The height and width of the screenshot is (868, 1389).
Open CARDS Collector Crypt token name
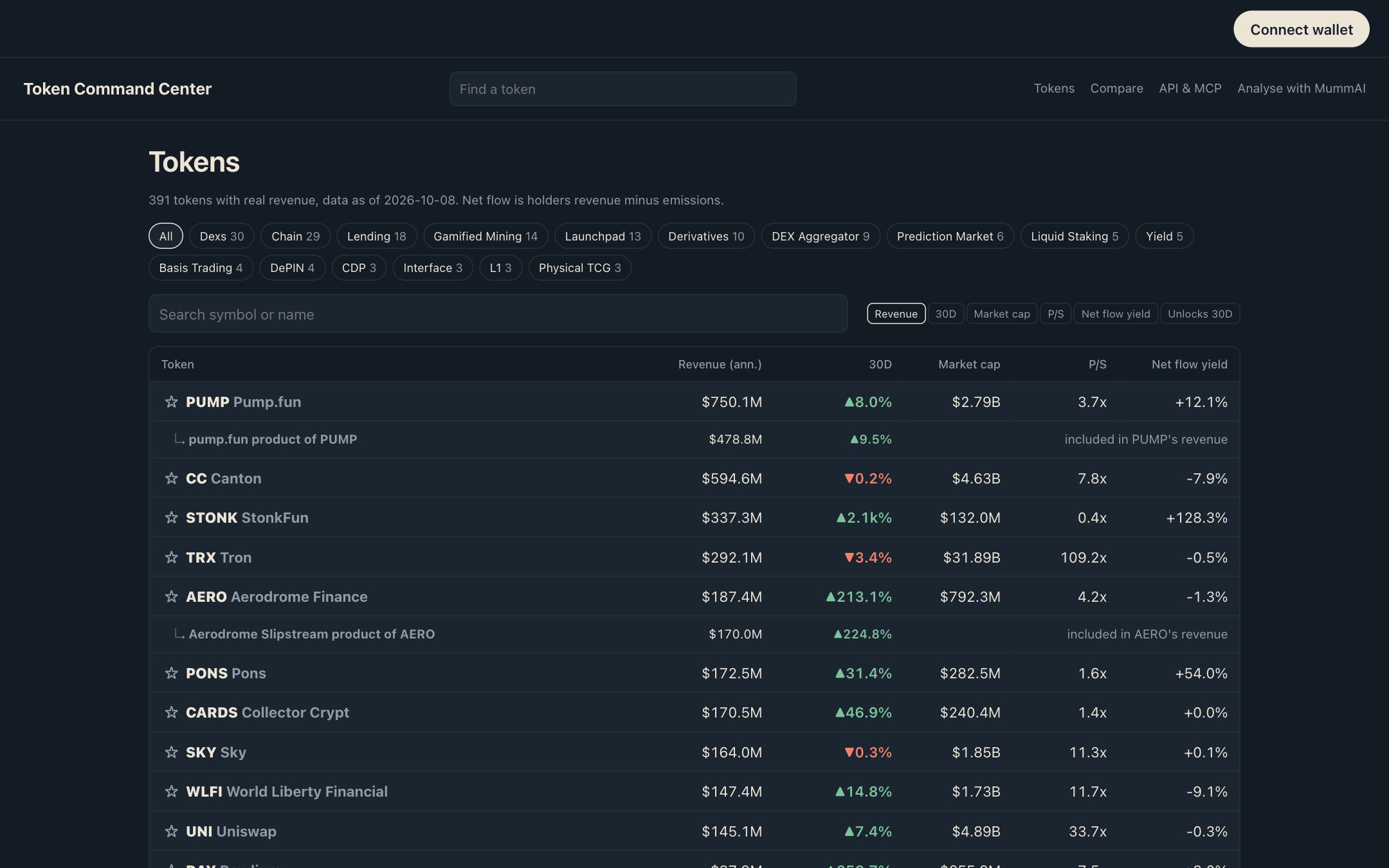[268, 712]
